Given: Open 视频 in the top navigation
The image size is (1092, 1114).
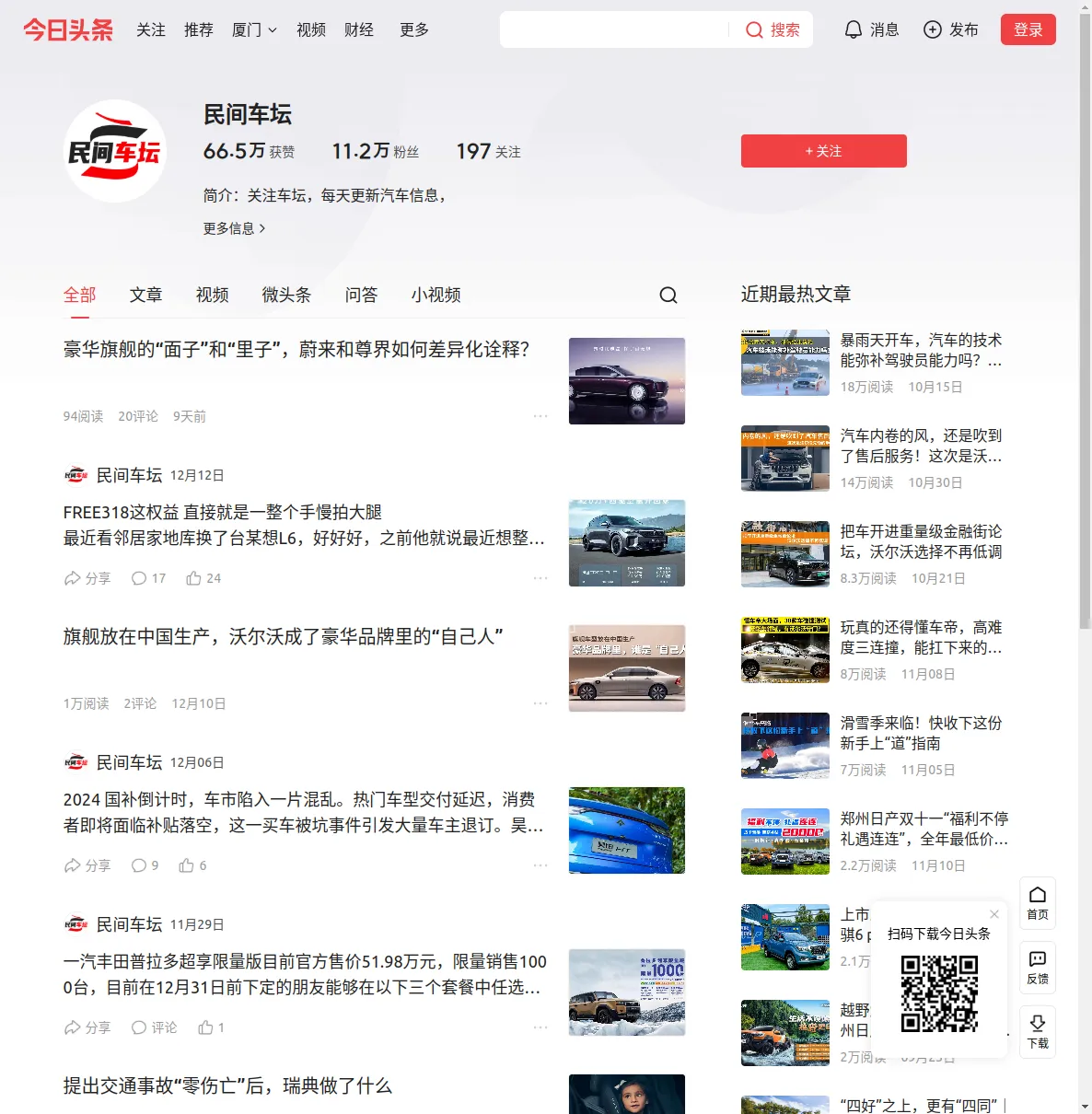Looking at the screenshot, I should [311, 29].
